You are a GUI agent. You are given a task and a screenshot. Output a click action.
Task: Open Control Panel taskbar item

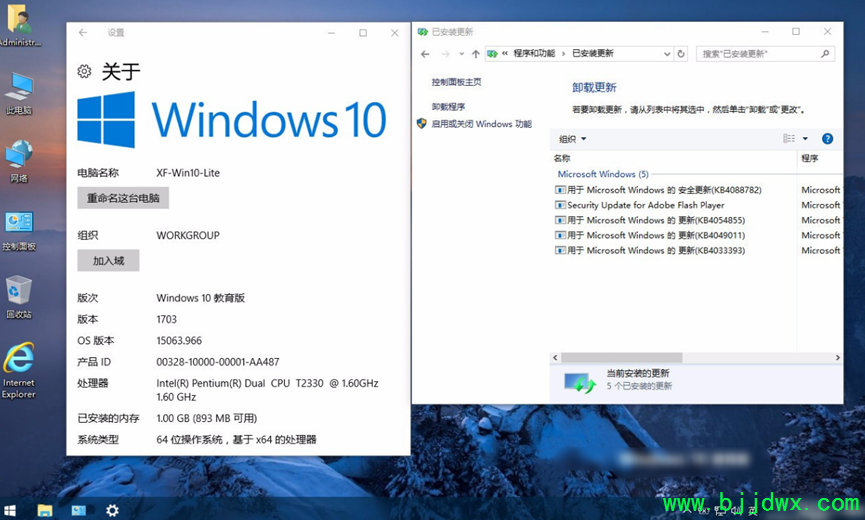tap(78, 511)
